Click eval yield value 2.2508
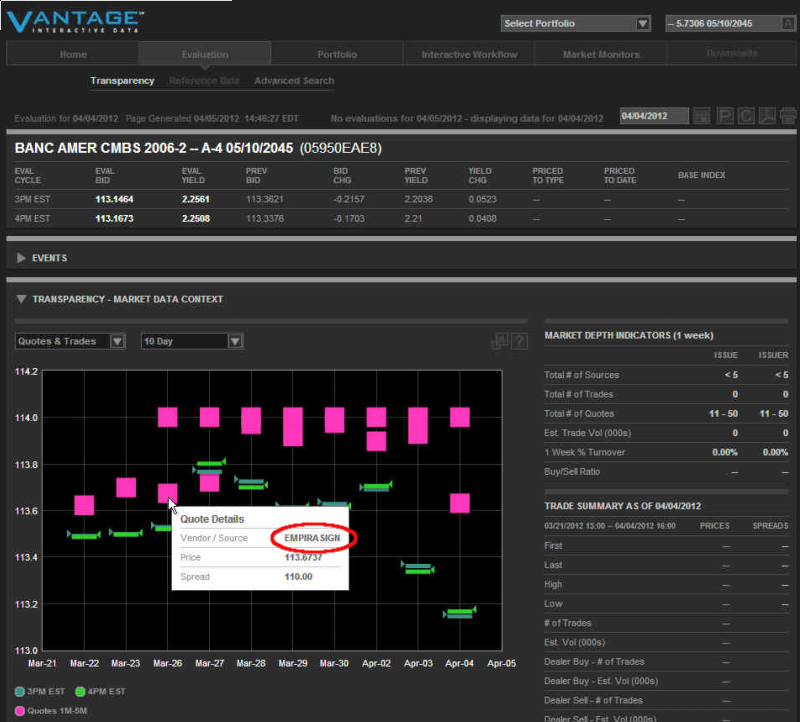The height and width of the screenshot is (722, 800). click(196, 218)
